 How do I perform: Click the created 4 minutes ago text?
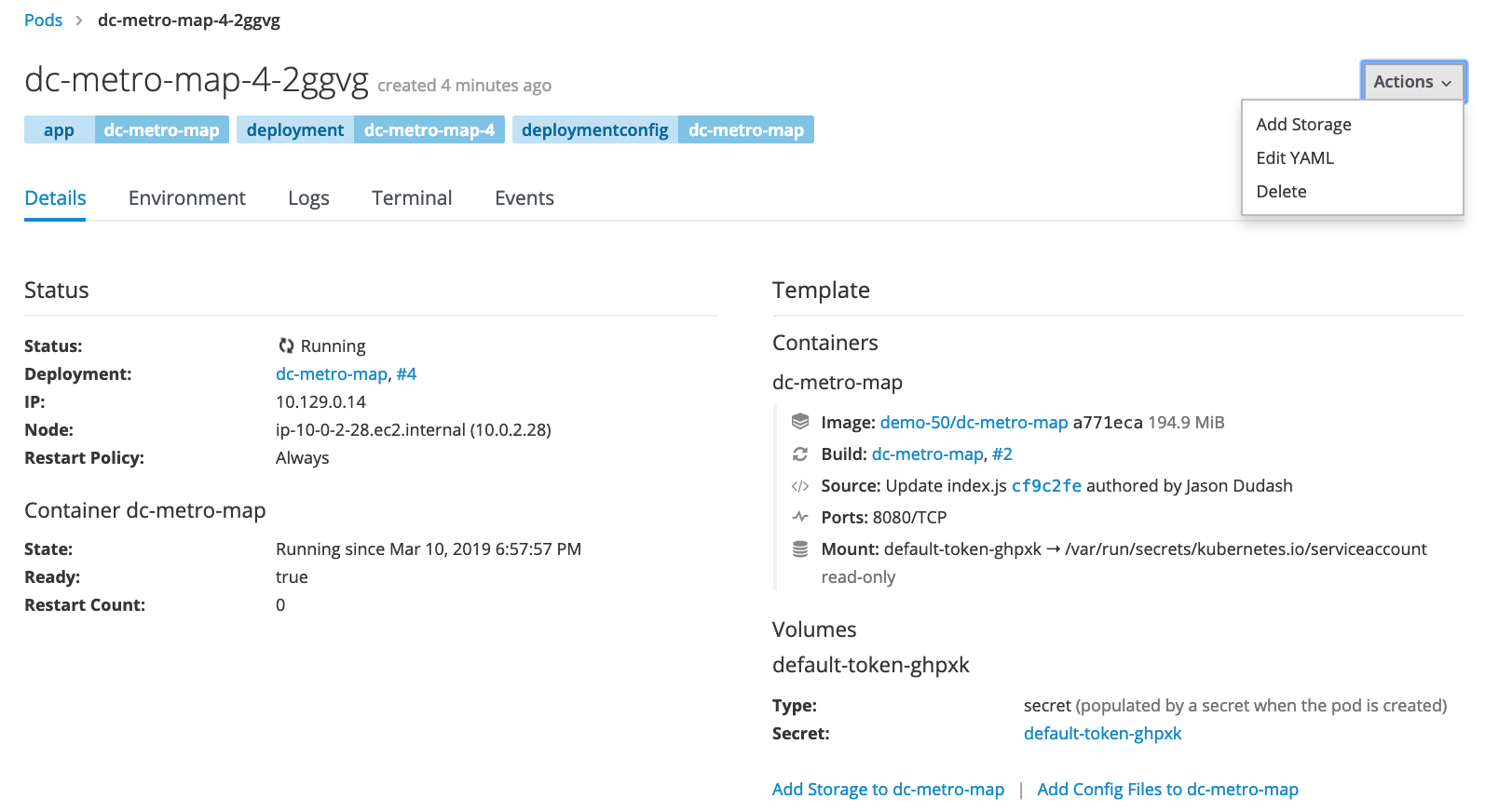464,85
